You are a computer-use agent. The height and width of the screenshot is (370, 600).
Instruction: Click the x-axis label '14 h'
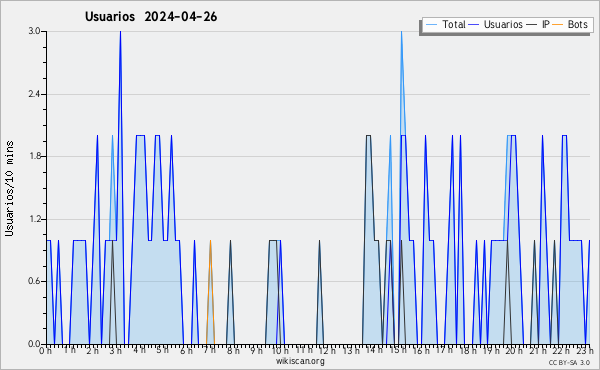point(374,350)
